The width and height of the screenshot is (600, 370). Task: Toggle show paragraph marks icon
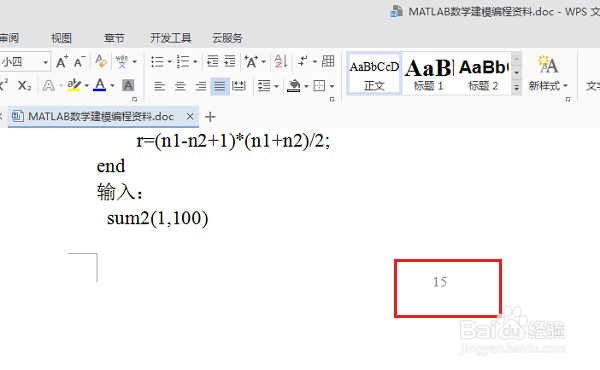click(x=303, y=61)
